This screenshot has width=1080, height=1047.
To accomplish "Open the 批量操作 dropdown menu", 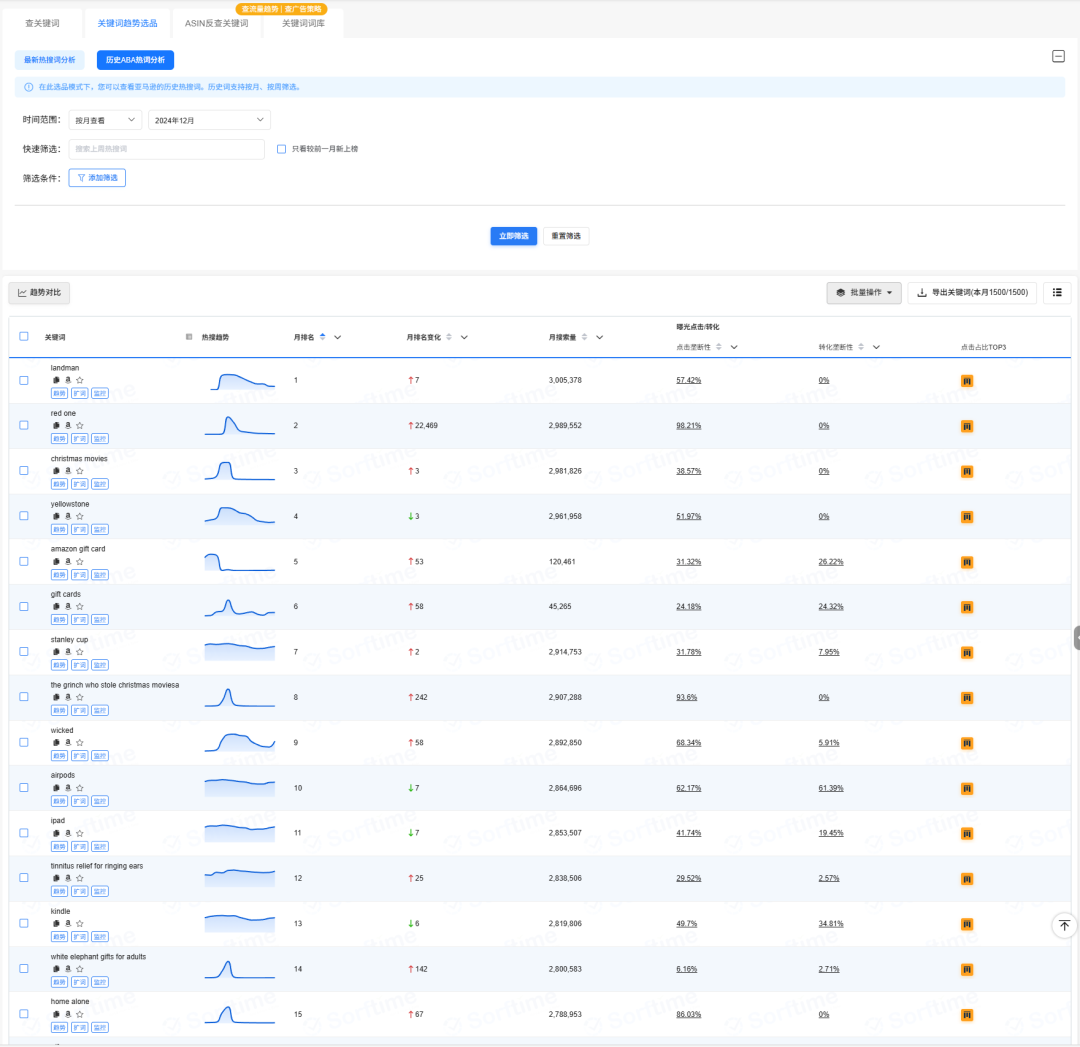I will point(864,292).
